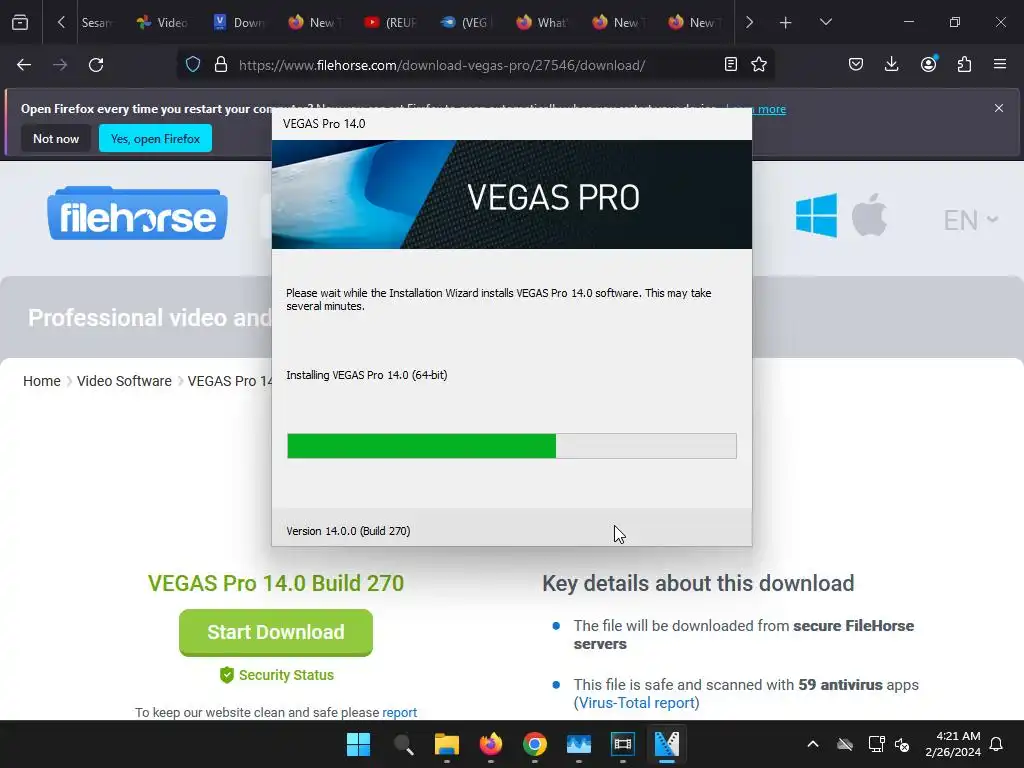Image resolution: width=1024 pixels, height=768 pixels.
Task: Open Firefox from the taskbar
Action: click(x=490, y=744)
